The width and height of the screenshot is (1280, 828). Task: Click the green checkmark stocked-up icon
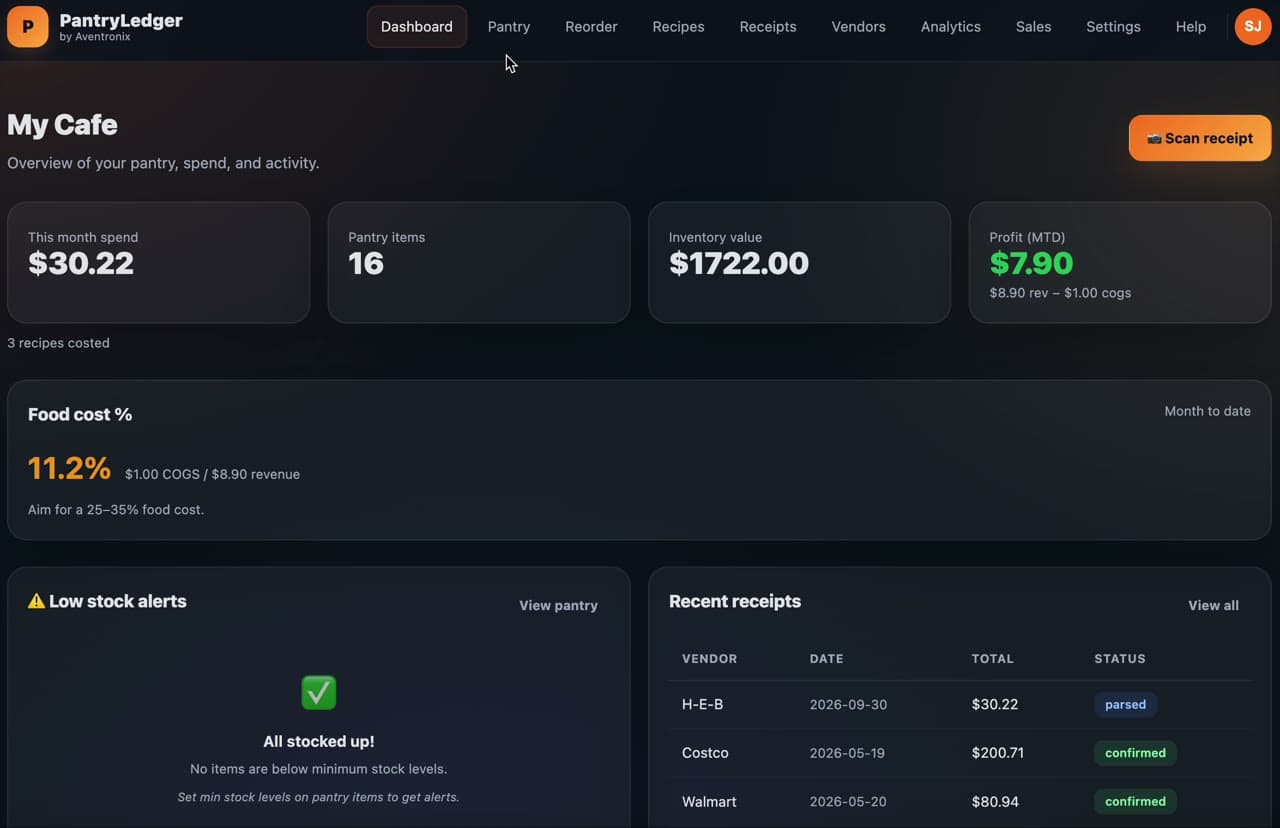[319, 692]
